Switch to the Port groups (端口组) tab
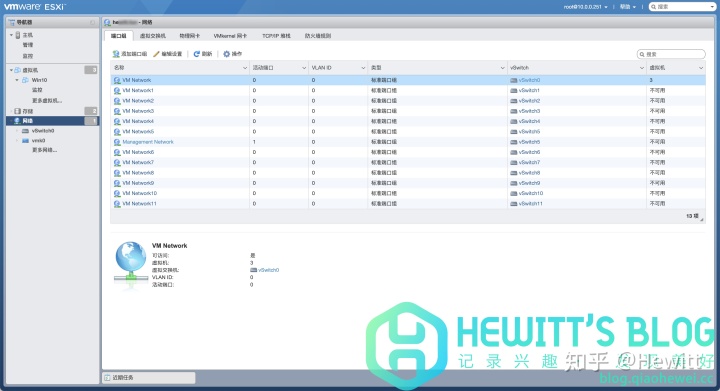The height and width of the screenshot is (391, 720). (118, 36)
